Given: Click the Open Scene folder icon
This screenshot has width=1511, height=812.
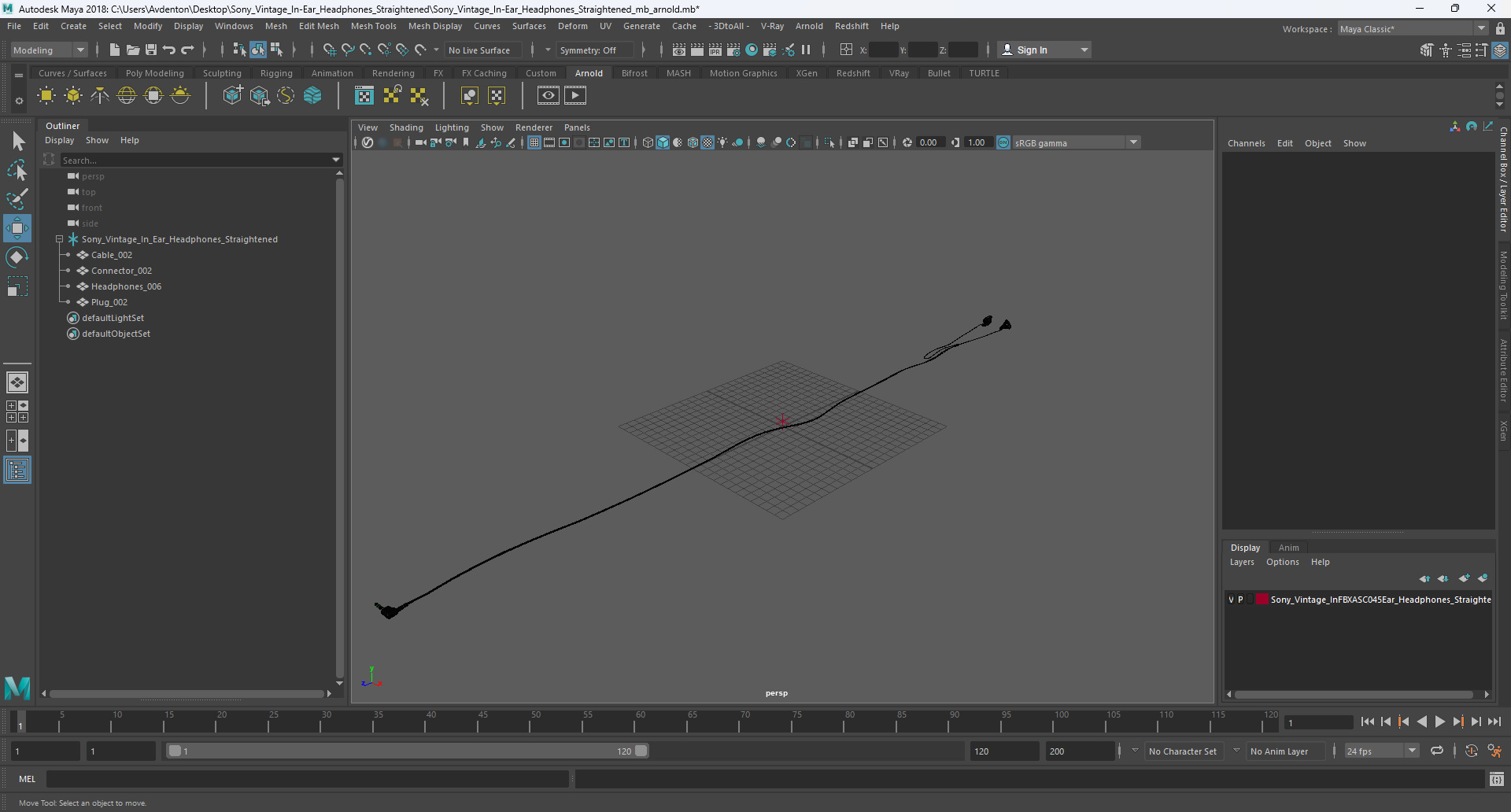Looking at the screenshot, I should pos(133,50).
